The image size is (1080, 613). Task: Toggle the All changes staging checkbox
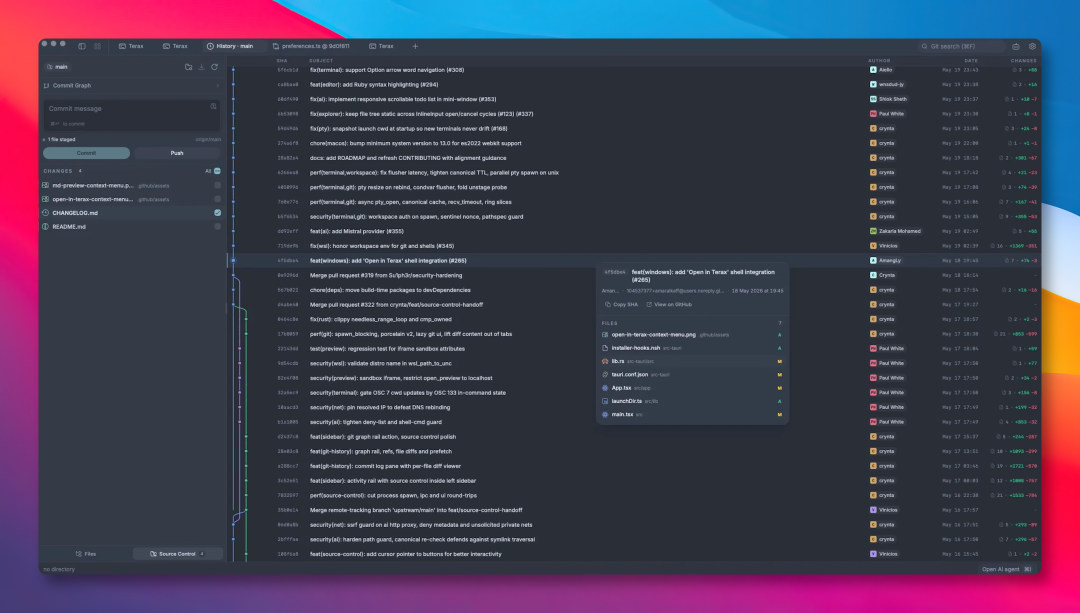[217, 171]
